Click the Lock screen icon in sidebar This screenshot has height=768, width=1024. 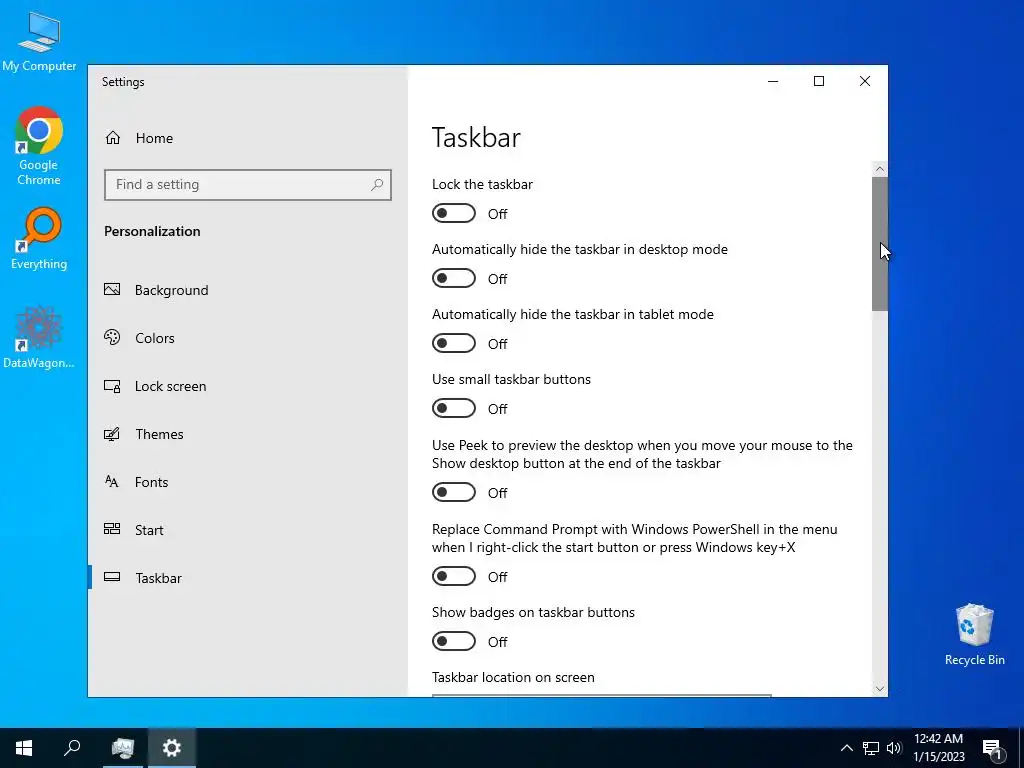point(112,386)
